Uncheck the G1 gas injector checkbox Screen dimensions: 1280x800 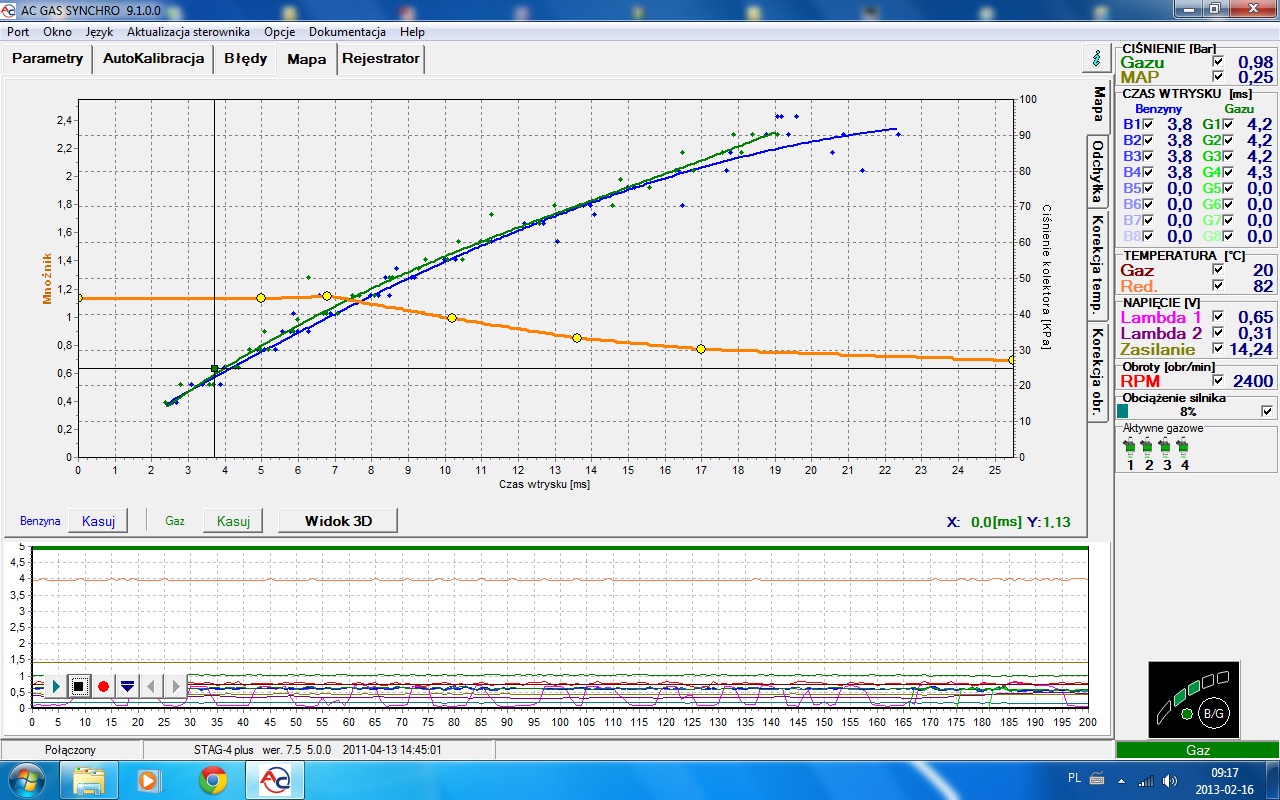tap(1227, 124)
